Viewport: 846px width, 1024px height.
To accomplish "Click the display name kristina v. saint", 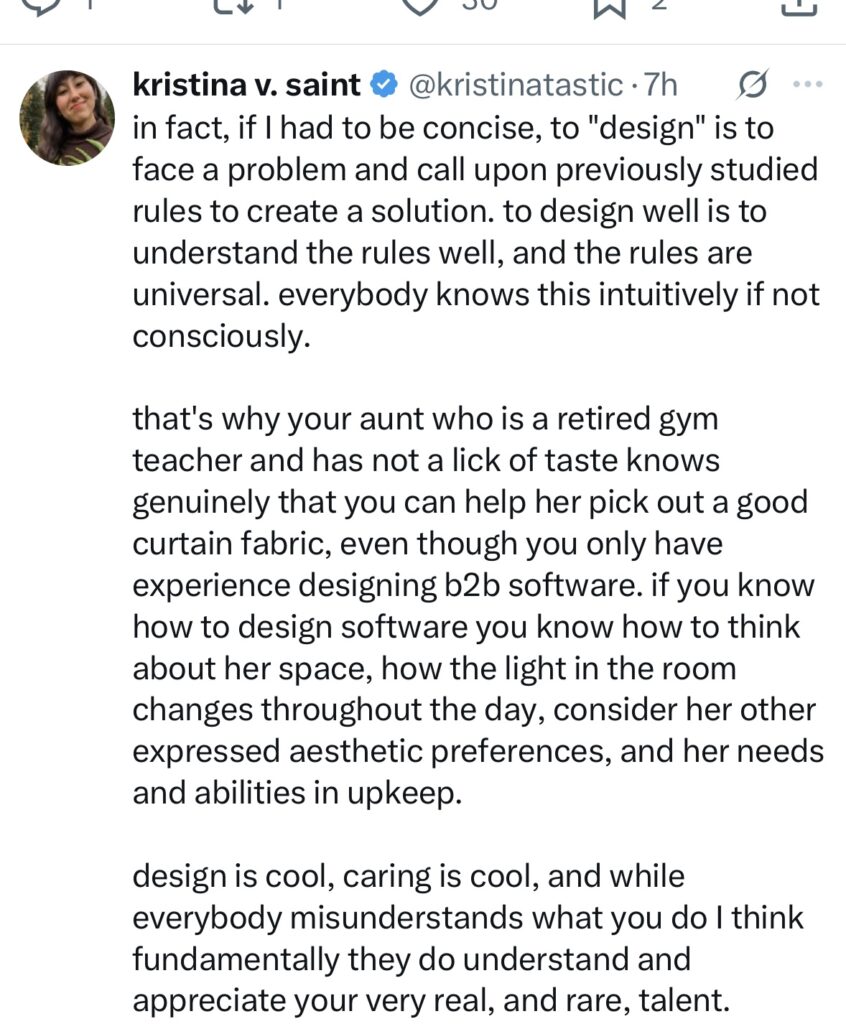I will coord(246,86).
